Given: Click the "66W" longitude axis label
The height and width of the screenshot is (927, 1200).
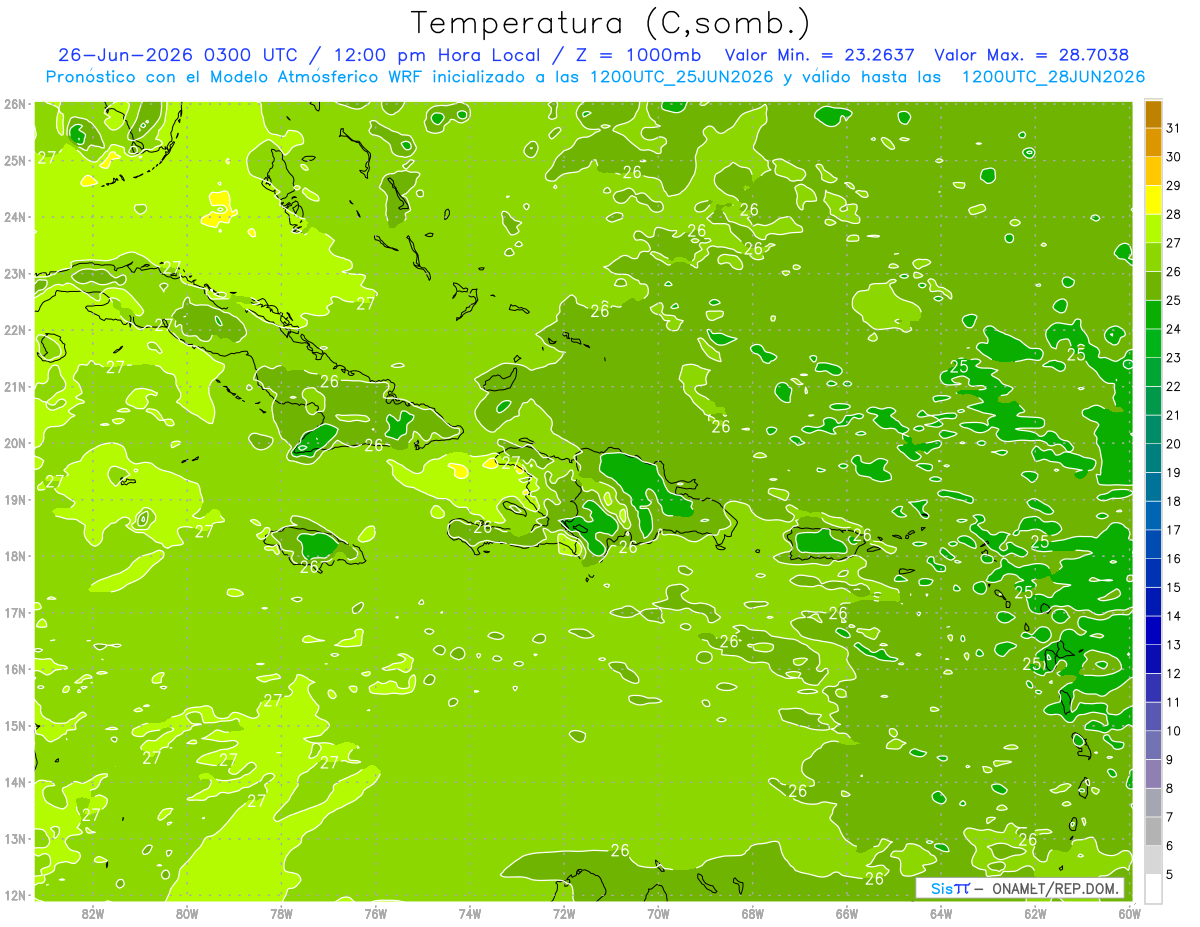Looking at the screenshot, I should click(846, 913).
